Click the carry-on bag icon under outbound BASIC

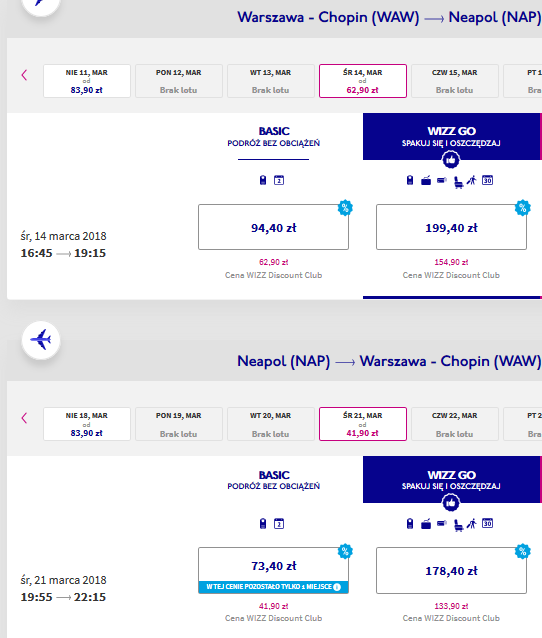[263, 180]
